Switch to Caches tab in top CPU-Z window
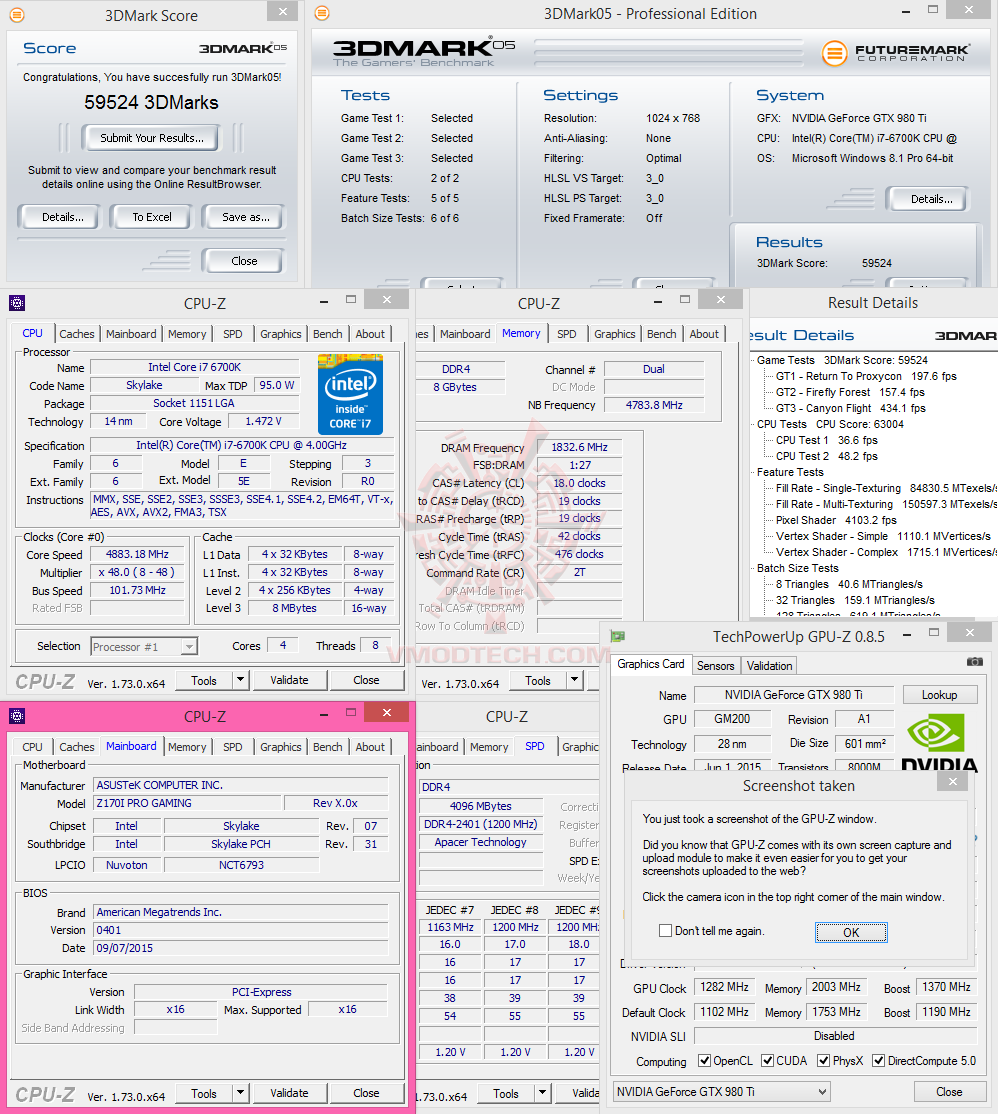 point(77,334)
